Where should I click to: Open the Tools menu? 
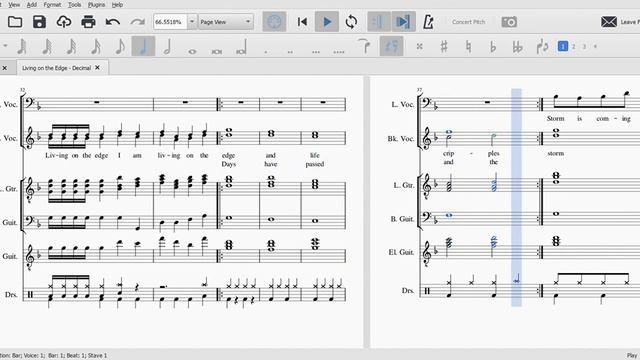(x=74, y=5)
